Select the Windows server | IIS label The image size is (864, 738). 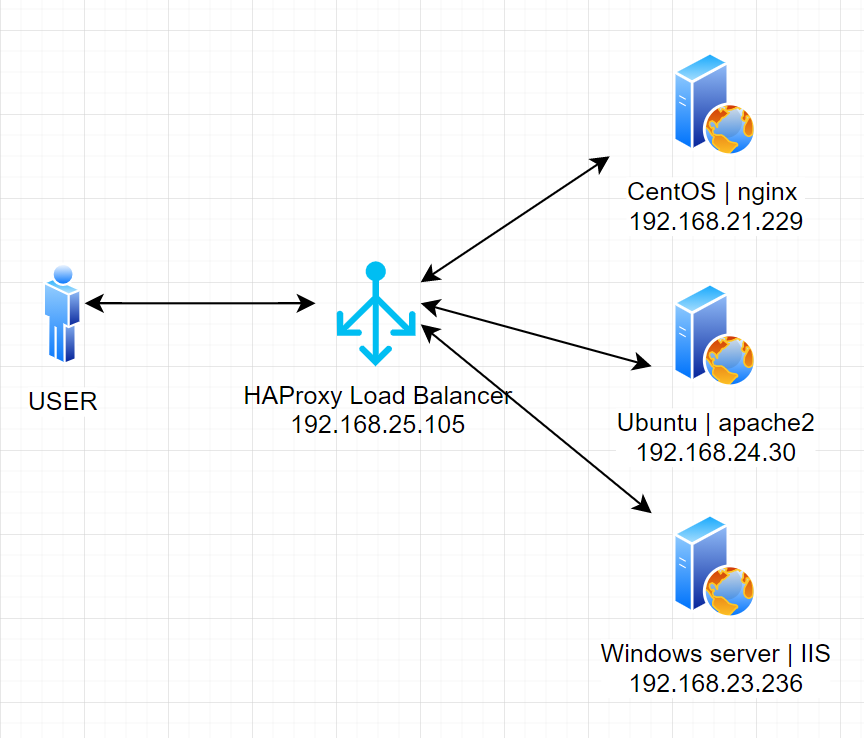715,654
